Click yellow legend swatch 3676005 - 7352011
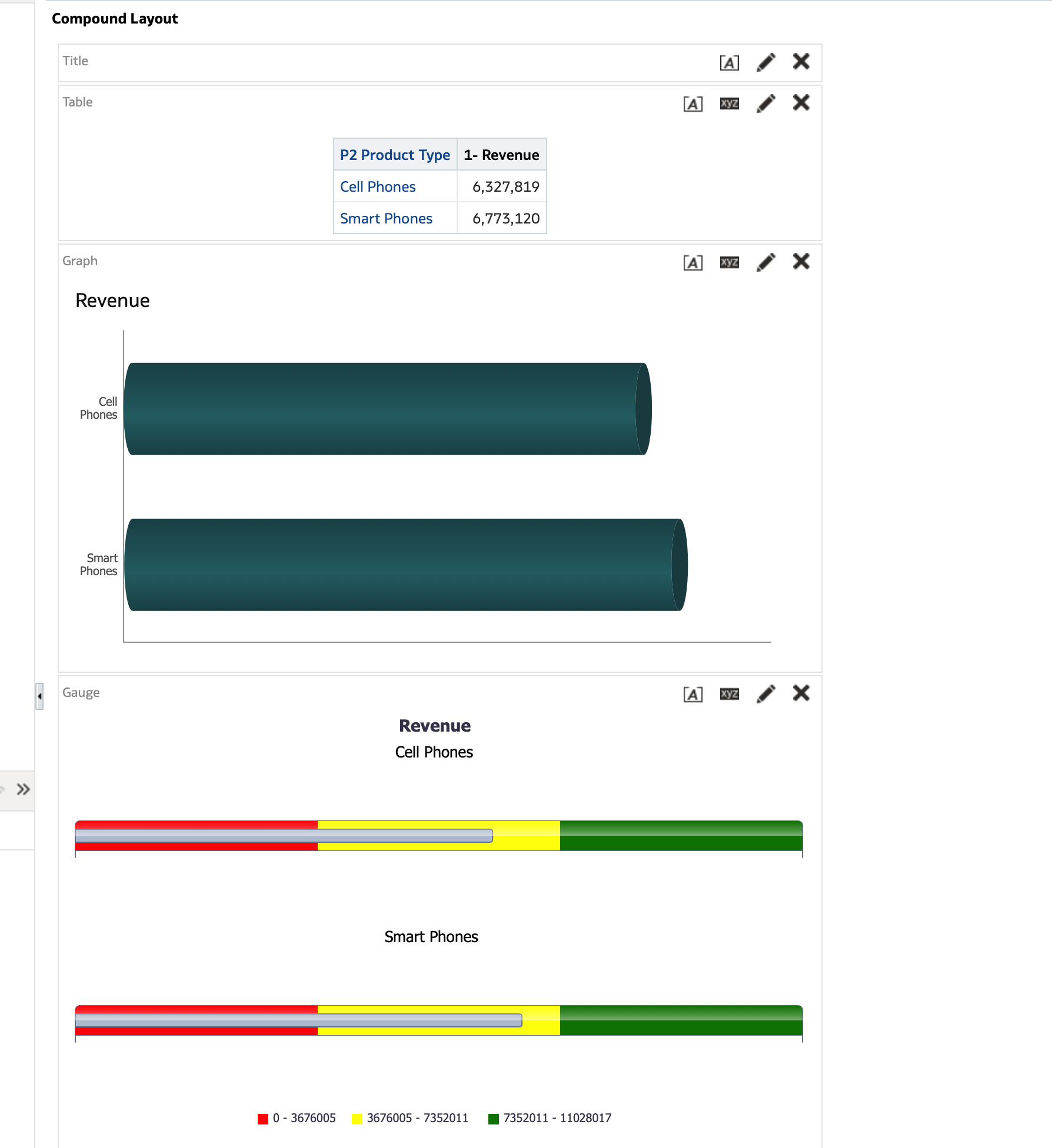The width and height of the screenshot is (1052, 1148). (357, 1119)
